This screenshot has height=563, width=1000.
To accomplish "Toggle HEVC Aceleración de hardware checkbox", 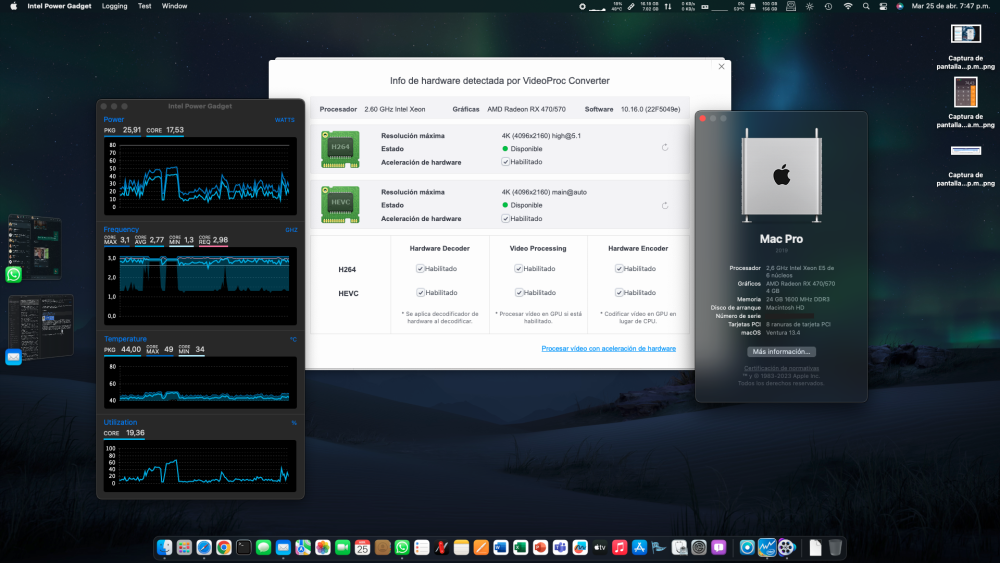I will [505, 219].
